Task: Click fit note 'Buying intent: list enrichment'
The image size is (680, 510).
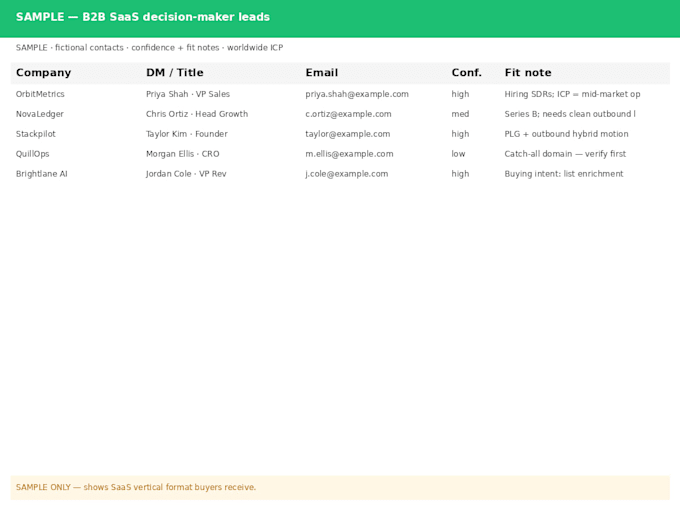Action: (x=563, y=174)
